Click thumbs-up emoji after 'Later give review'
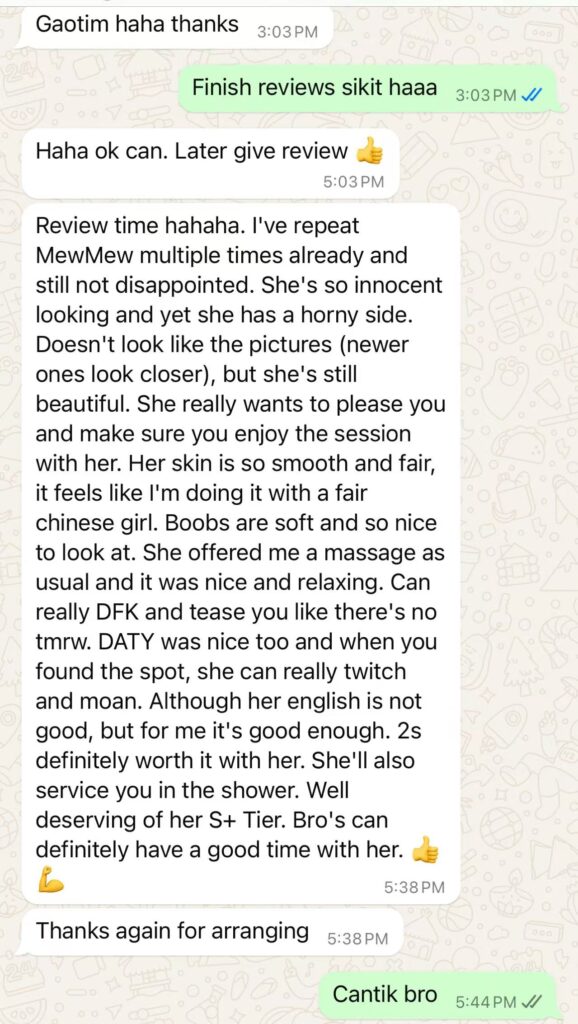This screenshot has width=578, height=1024. (370, 153)
